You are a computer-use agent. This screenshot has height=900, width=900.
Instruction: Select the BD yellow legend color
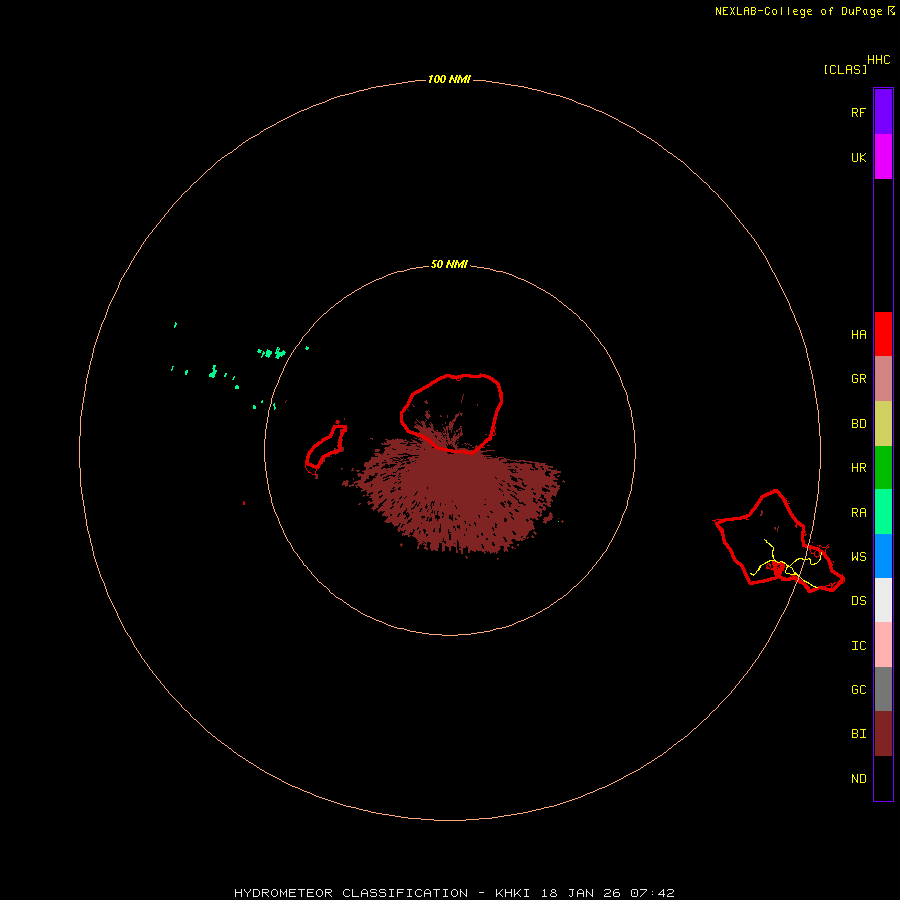[x=883, y=424]
